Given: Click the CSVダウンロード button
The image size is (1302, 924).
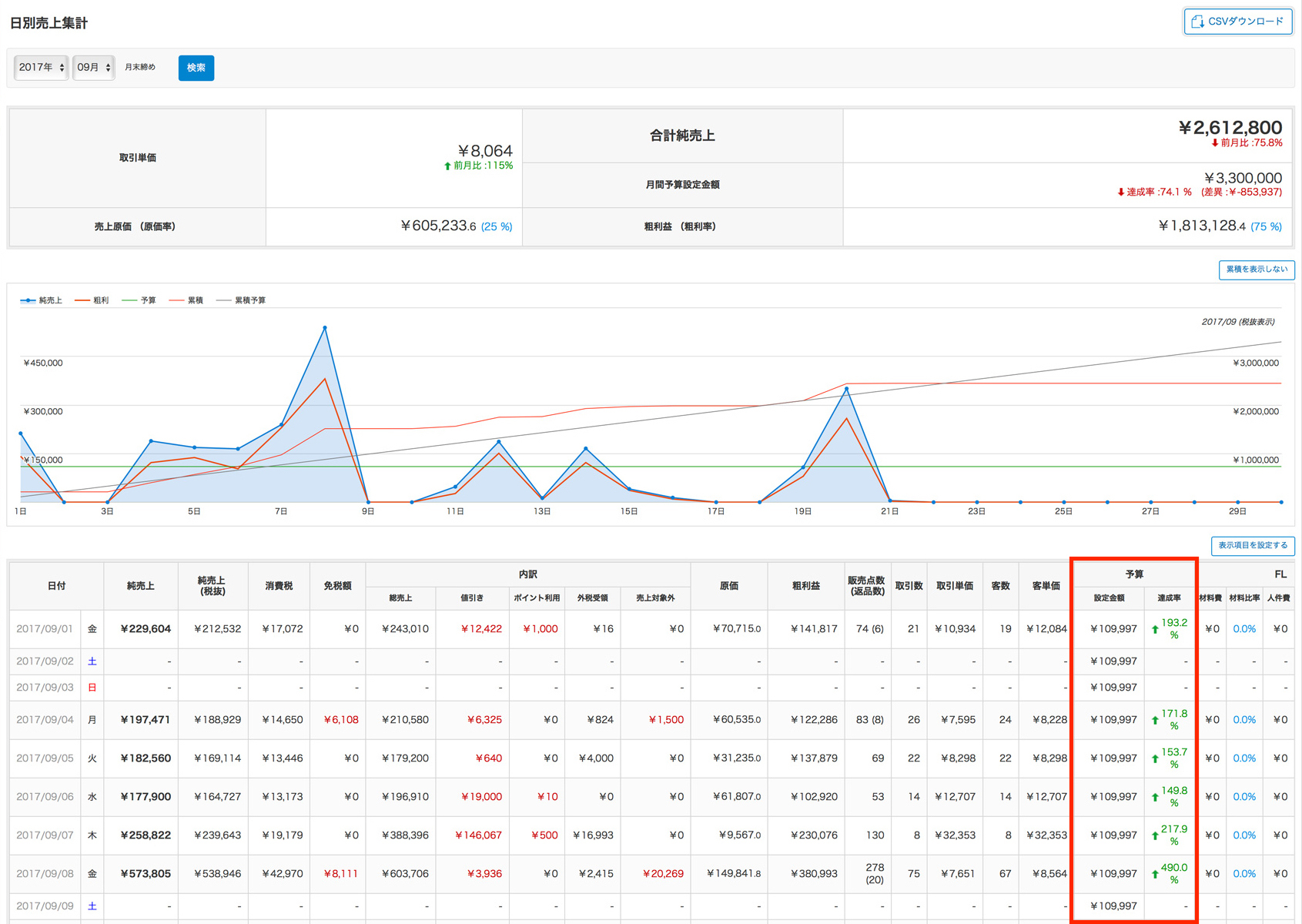Looking at the screenshot, I should 1237,22.
